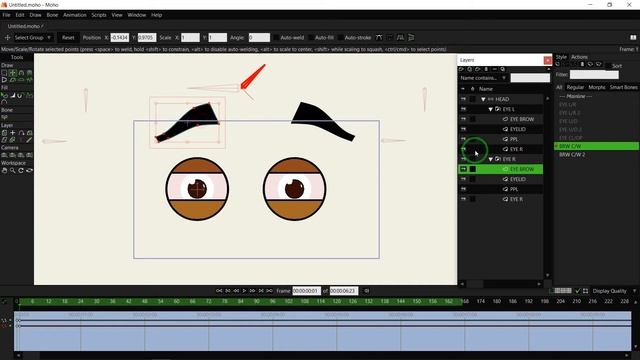The width and height of the screenshot is (640, 360).
Task: Toggle the Auto-weld checkbox
Action: coord(276,38)
